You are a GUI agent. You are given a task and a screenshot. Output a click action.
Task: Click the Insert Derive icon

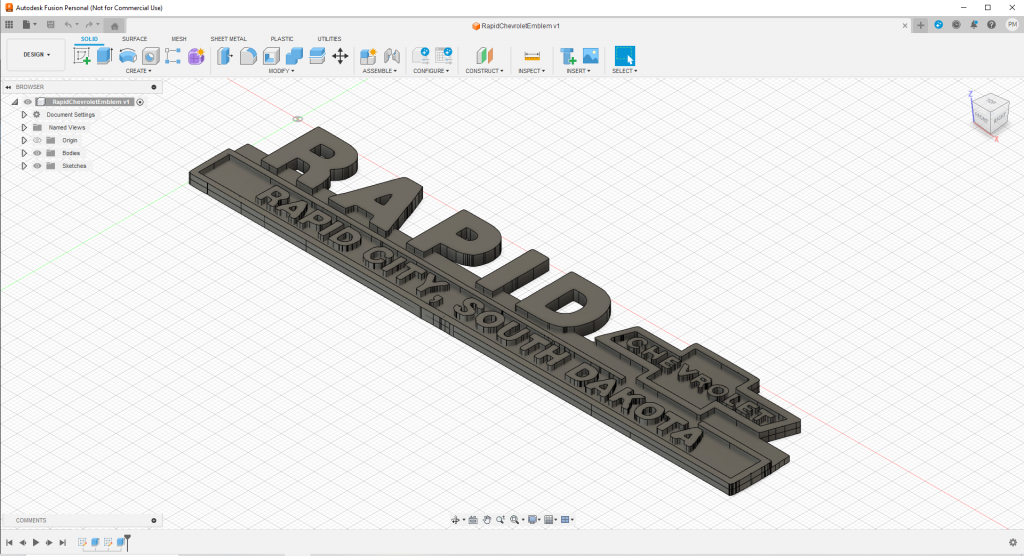pyautogui.click(x=568, y=56)
